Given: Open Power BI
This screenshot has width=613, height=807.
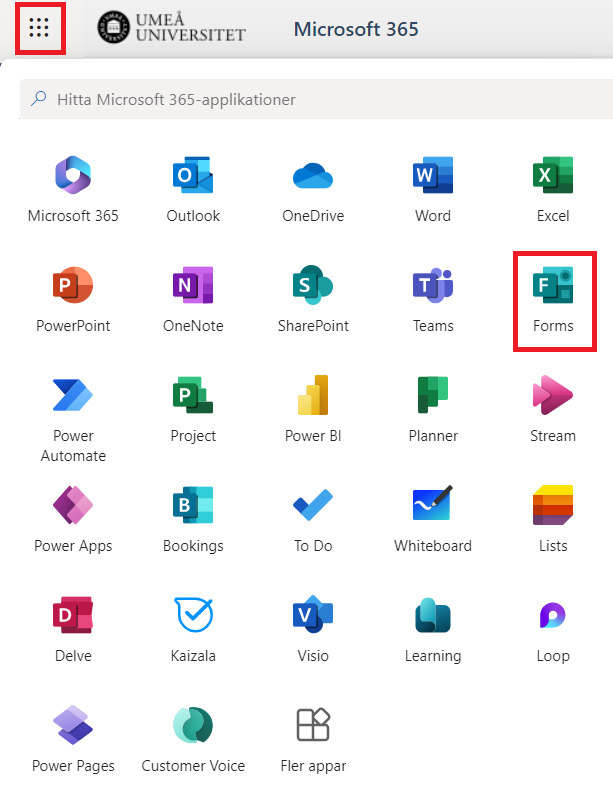Looking at the screenshot, I should click(313, 410).
